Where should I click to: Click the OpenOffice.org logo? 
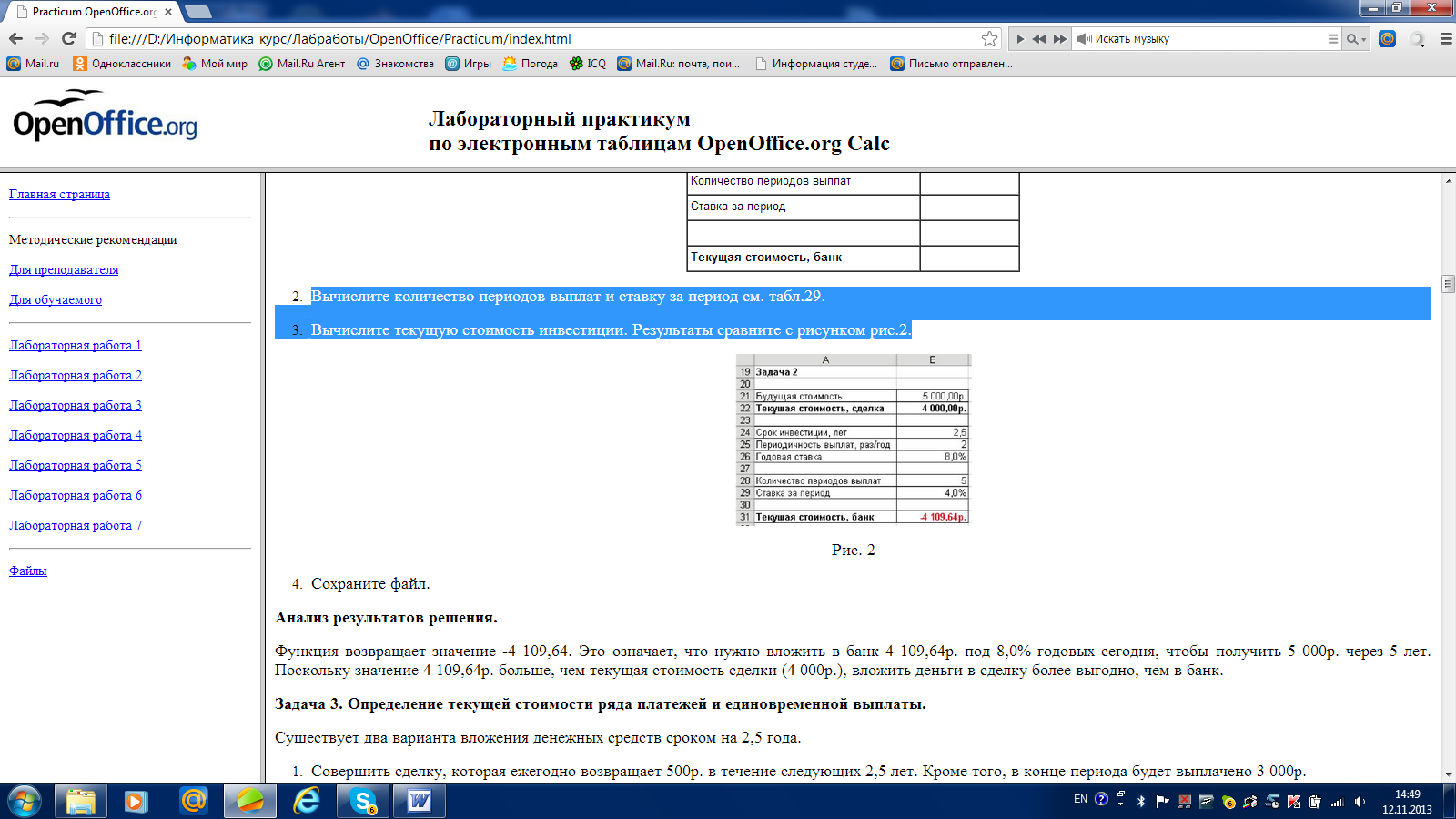(x=105, y=116)
